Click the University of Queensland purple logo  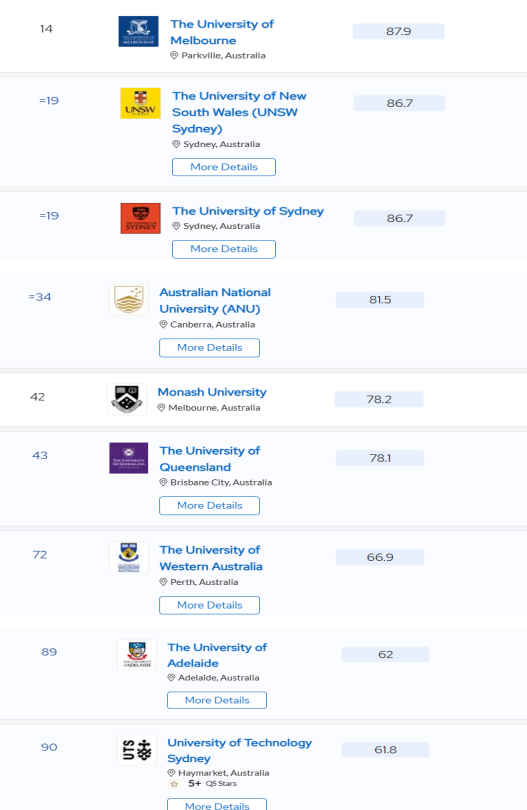pyautogui.click(x=129, y=458)
